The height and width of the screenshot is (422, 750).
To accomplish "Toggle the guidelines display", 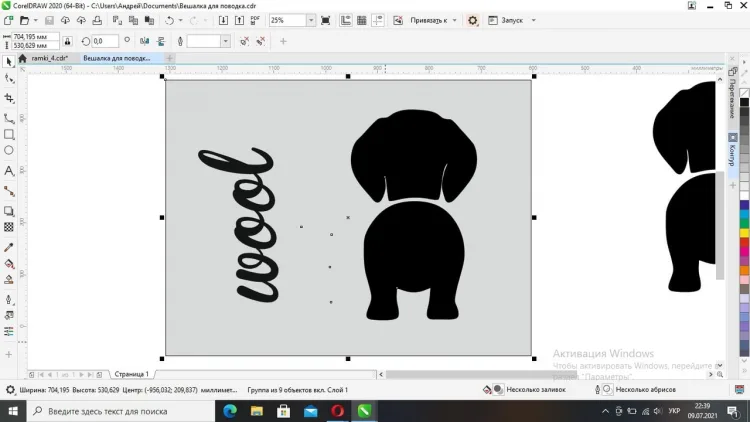I will pos(378,21).
